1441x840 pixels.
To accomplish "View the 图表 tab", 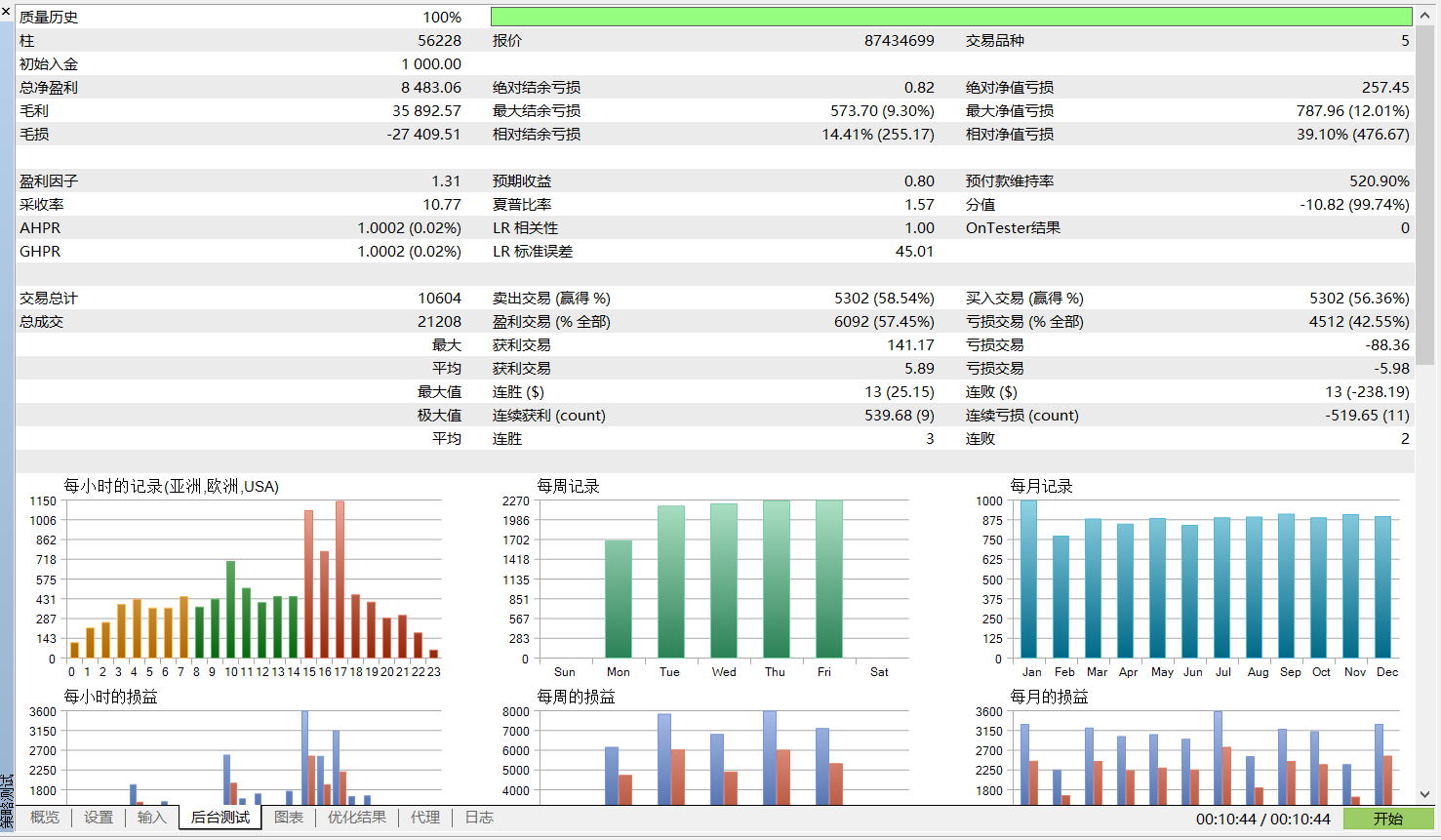I will click(x=289, y=819).
